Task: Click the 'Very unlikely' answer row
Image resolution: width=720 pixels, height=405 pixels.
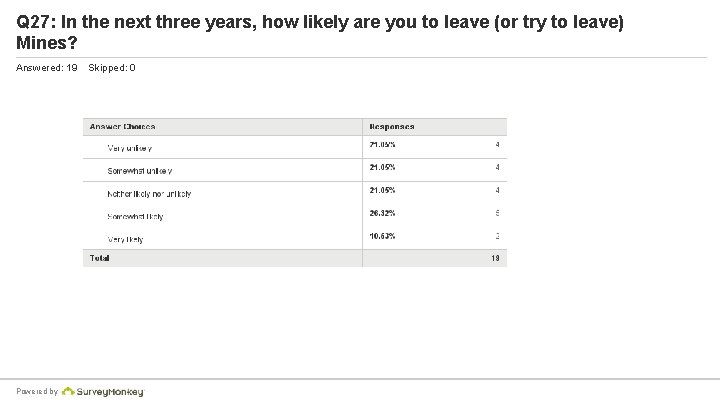Action: point(295,147)
